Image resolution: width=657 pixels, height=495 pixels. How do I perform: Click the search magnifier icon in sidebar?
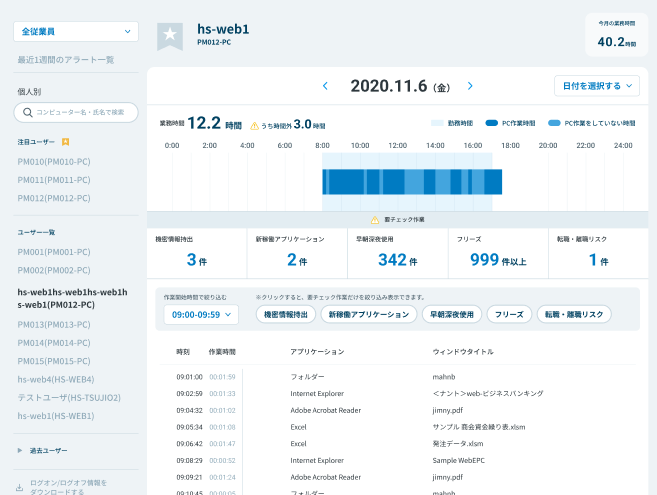click(x=25, y=112)
